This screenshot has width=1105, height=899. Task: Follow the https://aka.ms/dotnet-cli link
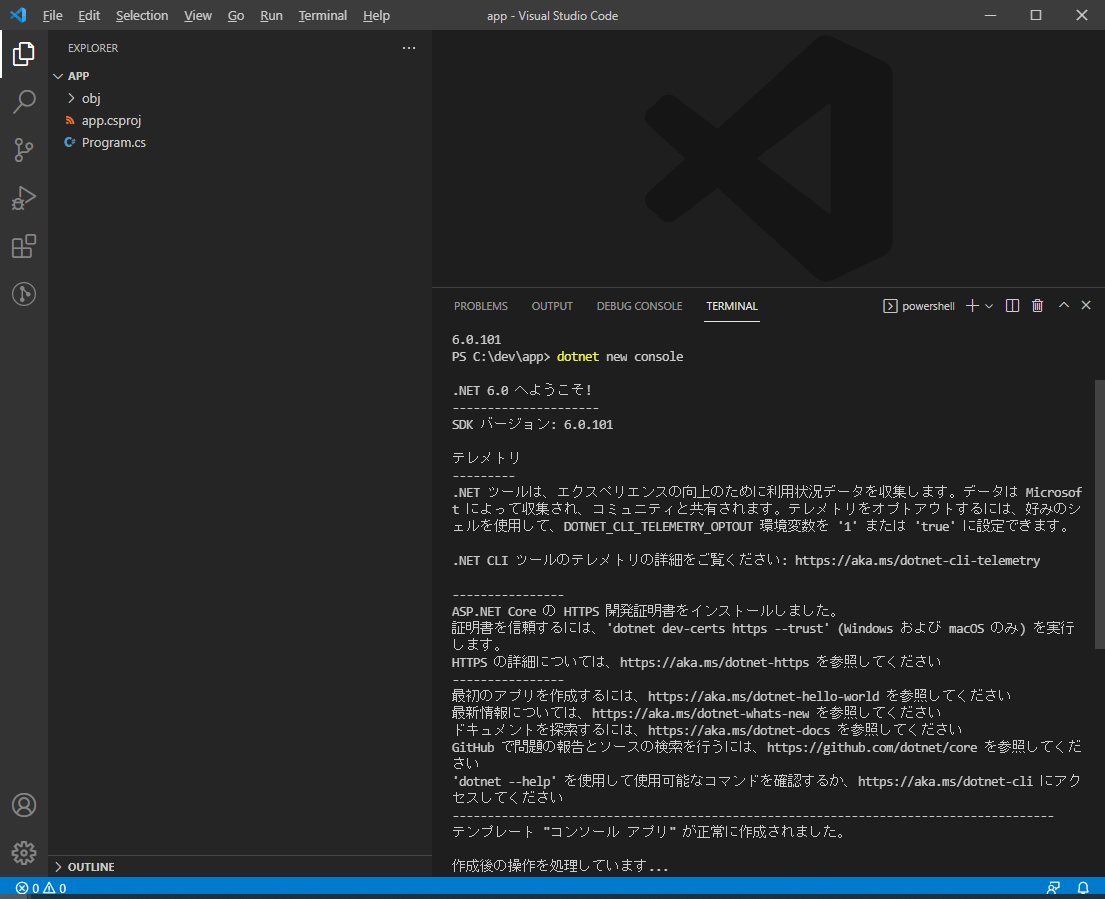(x=945, y=781)
